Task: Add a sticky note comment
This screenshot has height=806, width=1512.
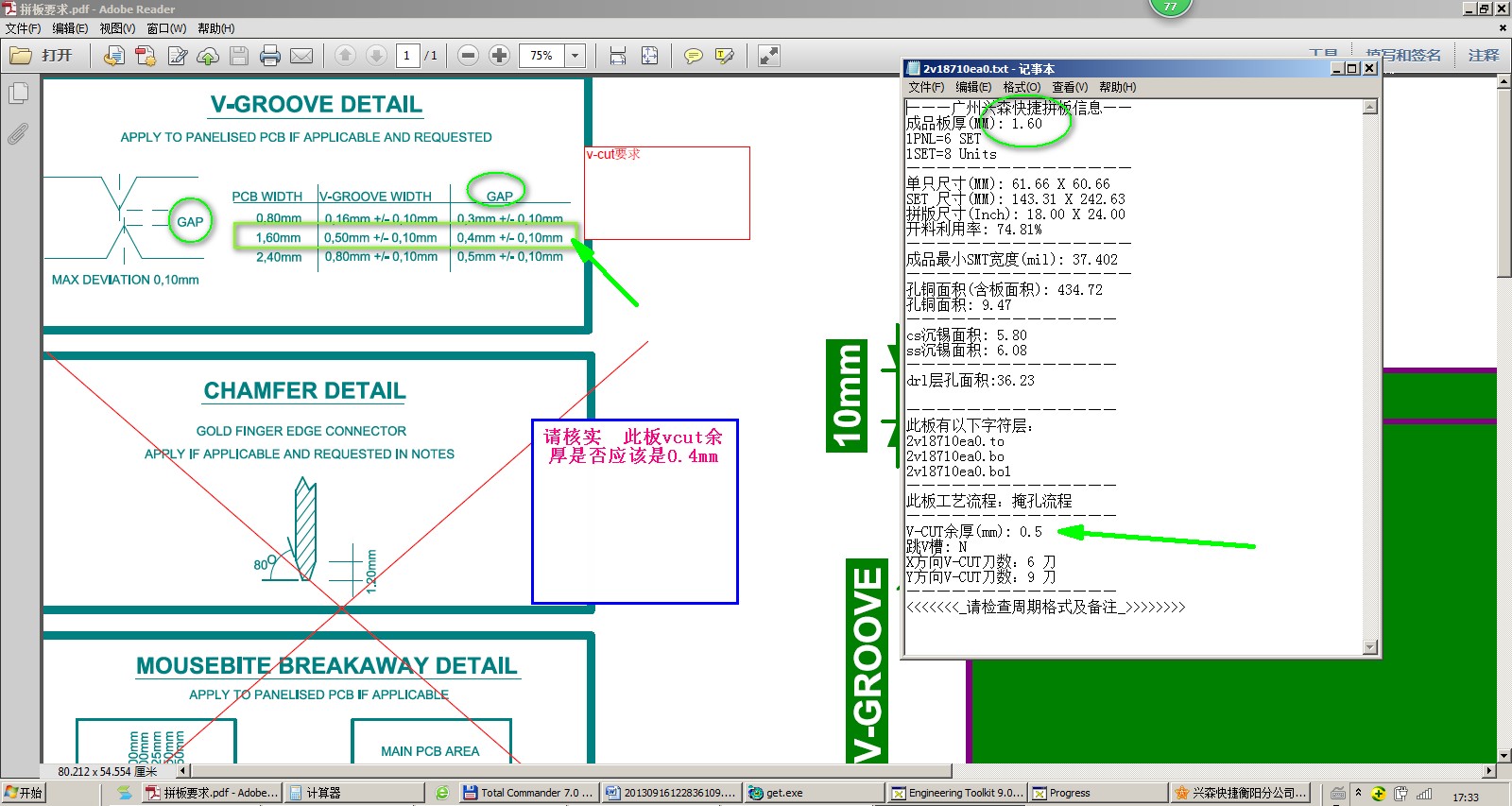Action: [x=694, y=56]
